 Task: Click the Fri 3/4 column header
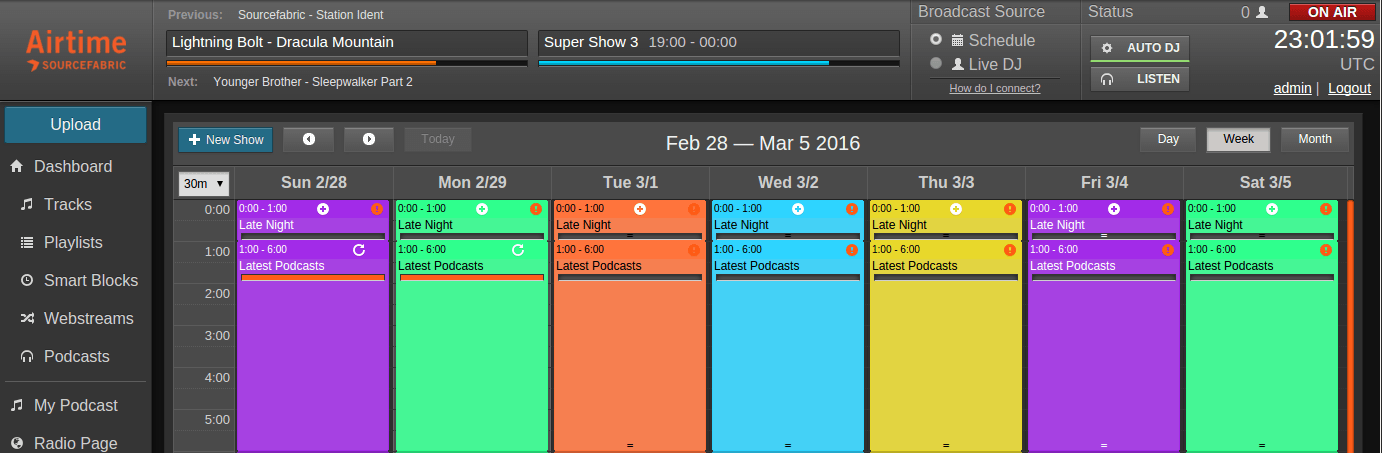coord(1104,182)
